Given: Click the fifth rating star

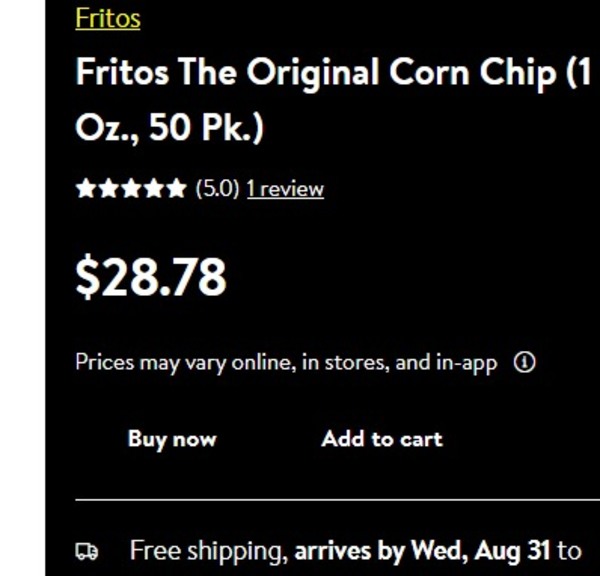Looking at the screenshot, I should (x=176, y=189).
